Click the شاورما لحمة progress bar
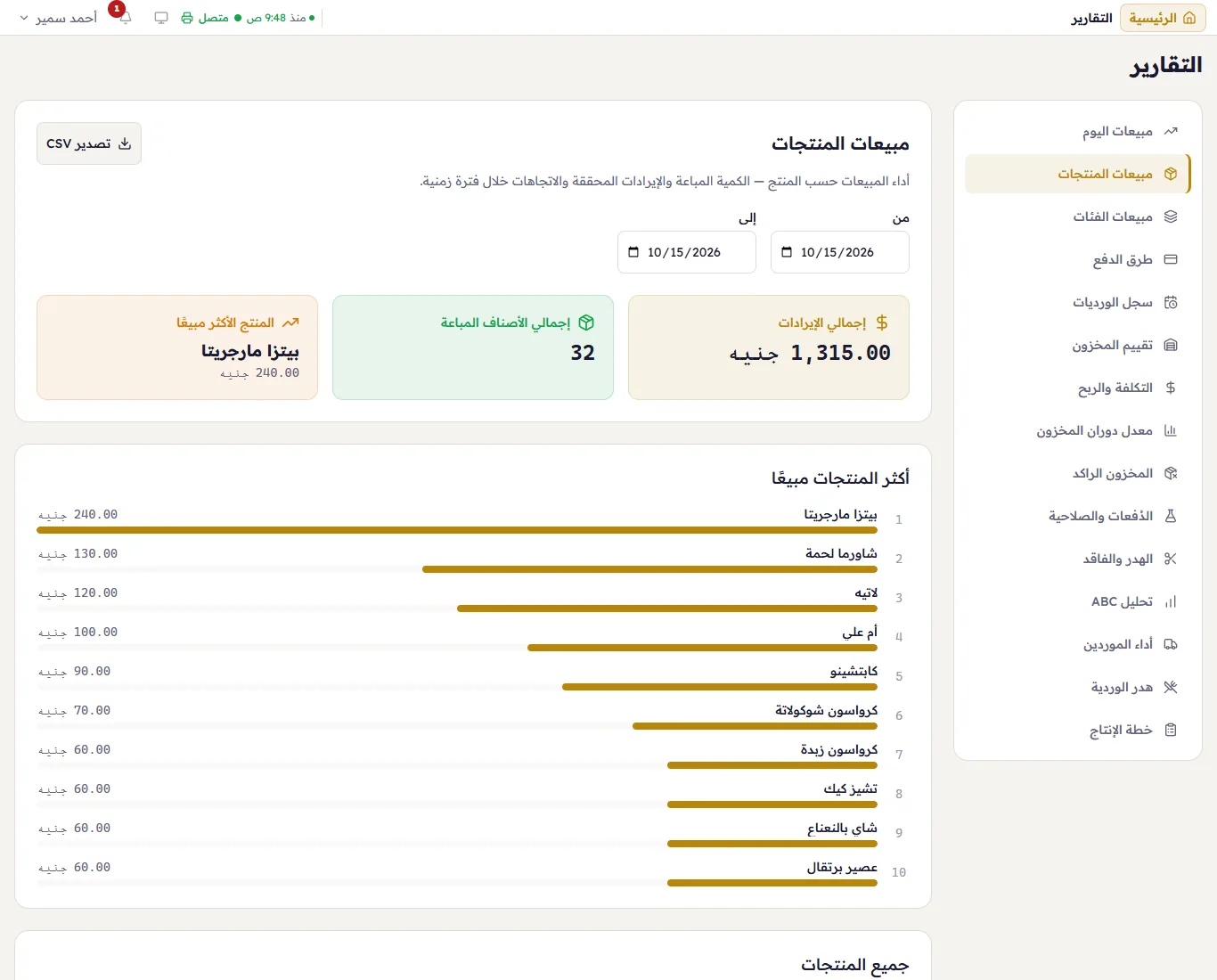The height and width of the screenshot is (980, 1217). click(x=649, y=569)
